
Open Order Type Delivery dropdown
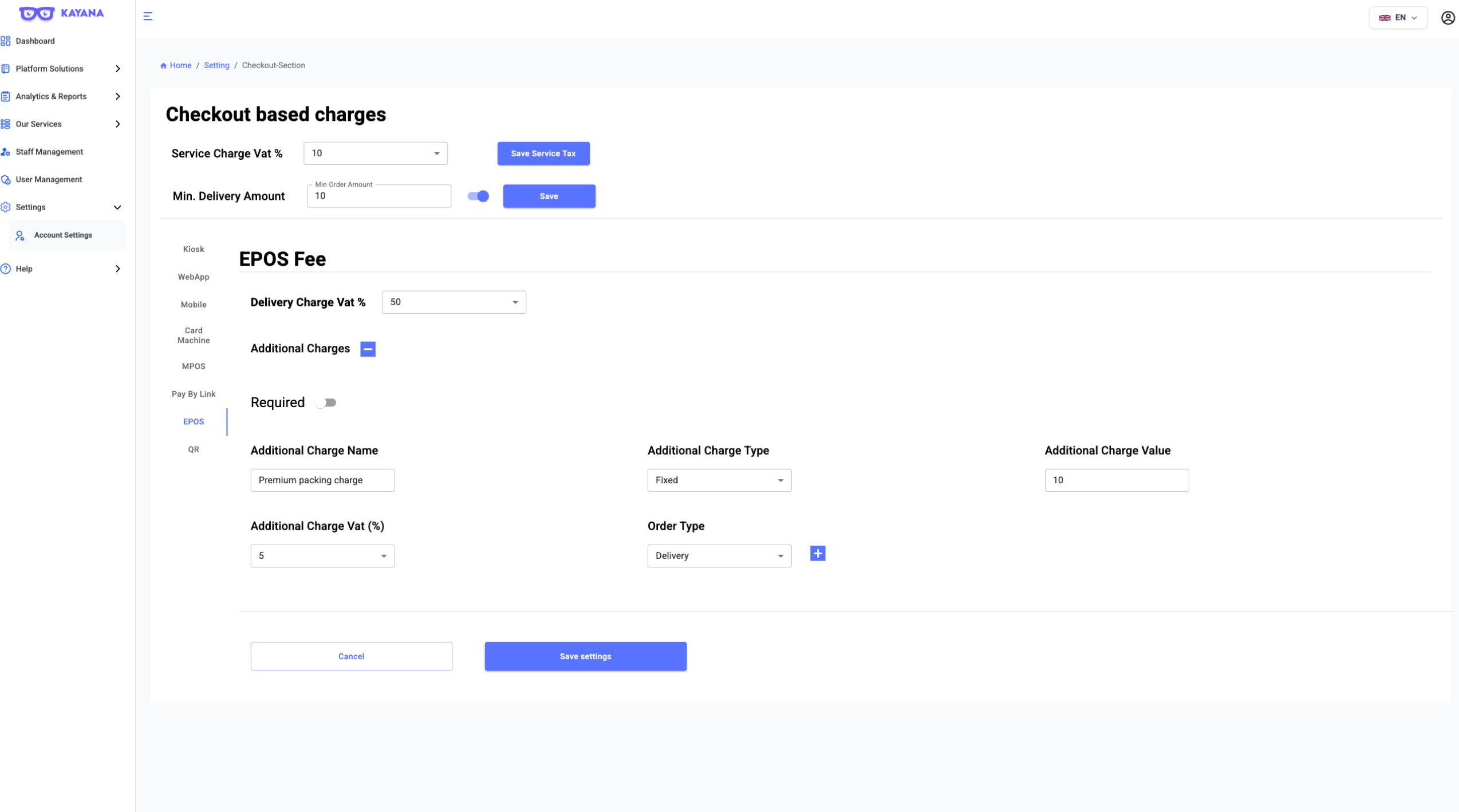719,556
